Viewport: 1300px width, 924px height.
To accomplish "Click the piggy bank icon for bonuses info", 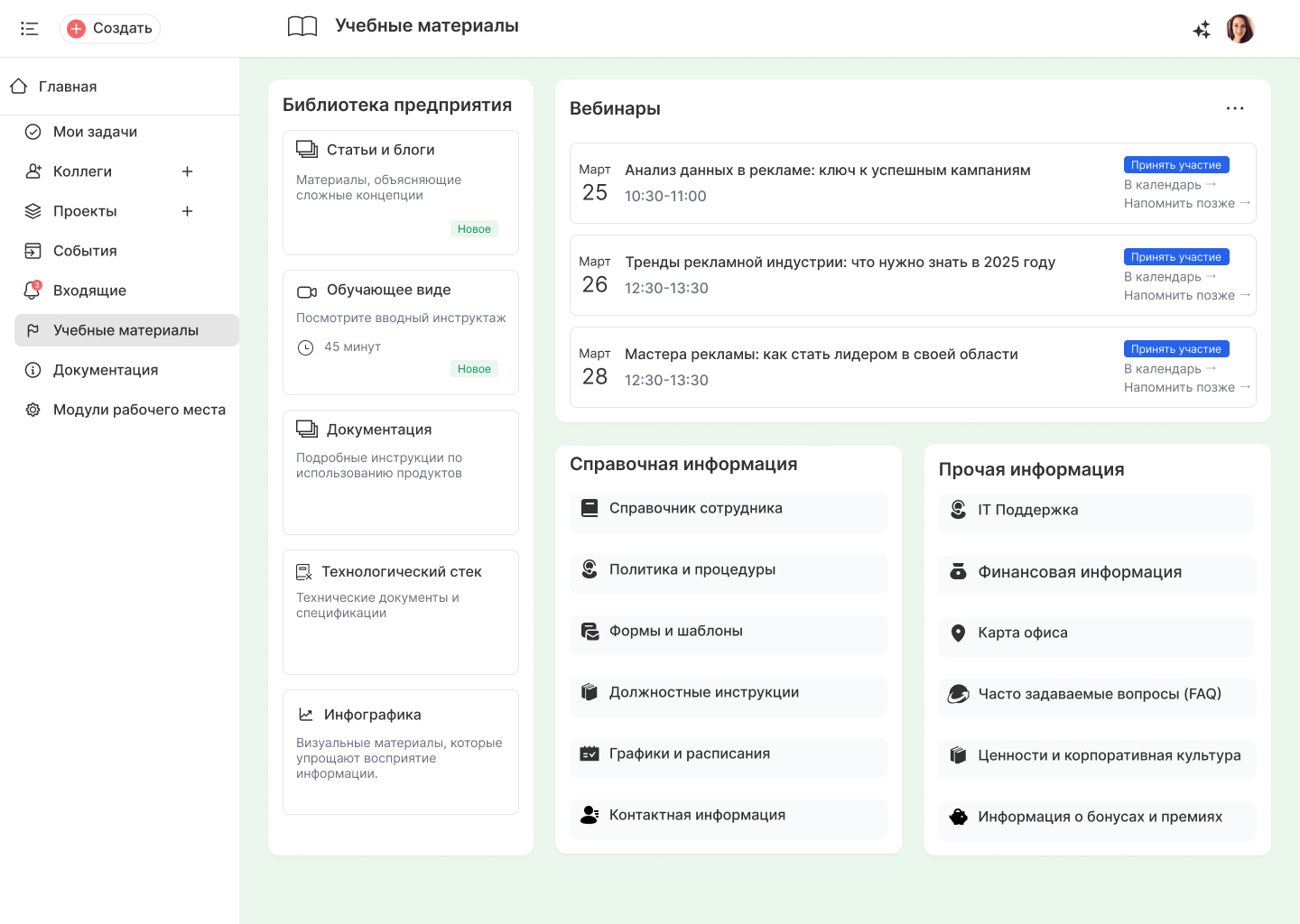I will click(x=959, y=818).
